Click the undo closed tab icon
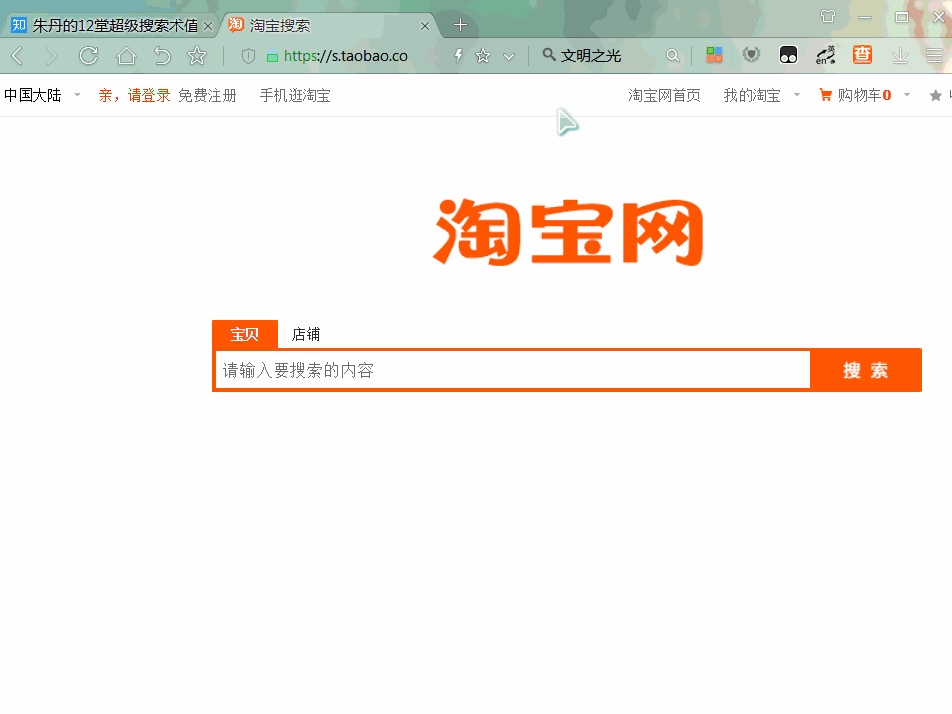952x714 pixels. point(162,56)
